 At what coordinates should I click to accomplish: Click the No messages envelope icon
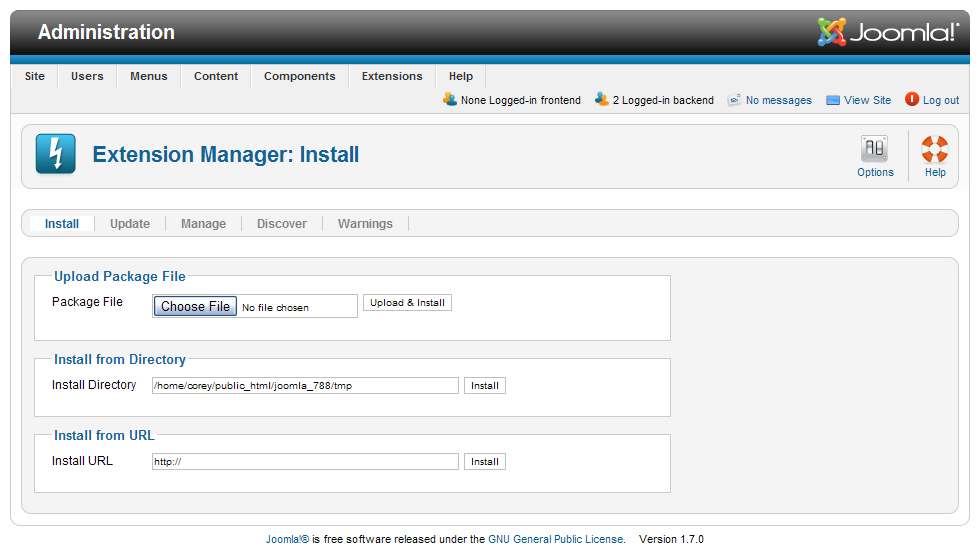[734, 100]
